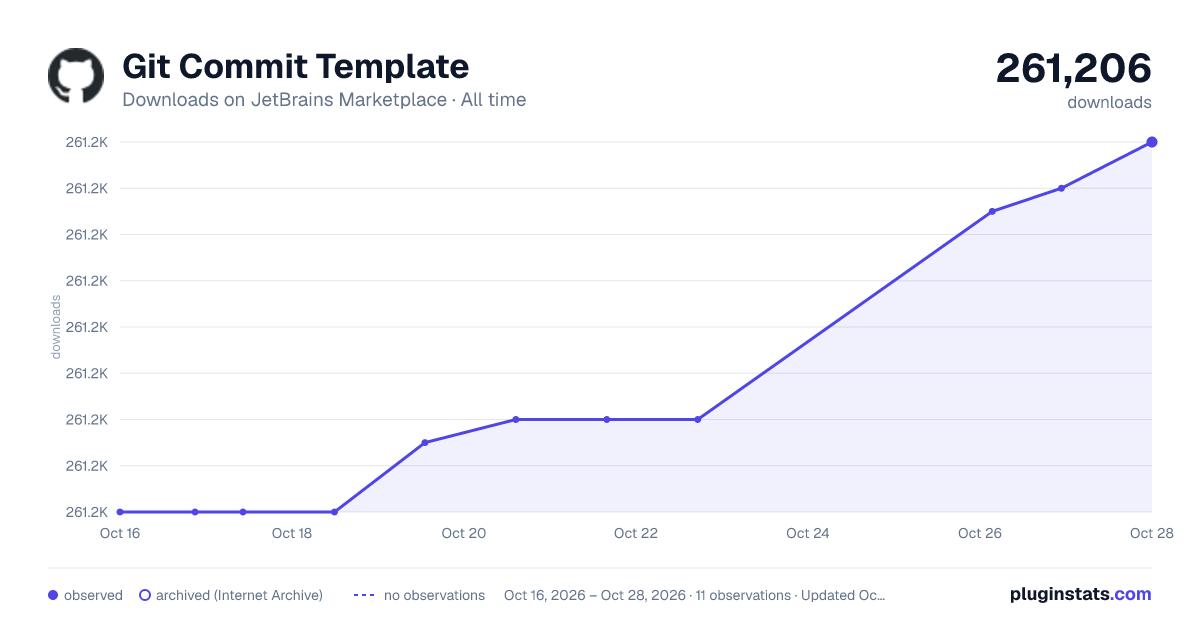Click the Oct 24 x-axis label
Image resolution: width=1200 pixels, height=630 pixels.
pyautogui.click(x=808, y=533)
